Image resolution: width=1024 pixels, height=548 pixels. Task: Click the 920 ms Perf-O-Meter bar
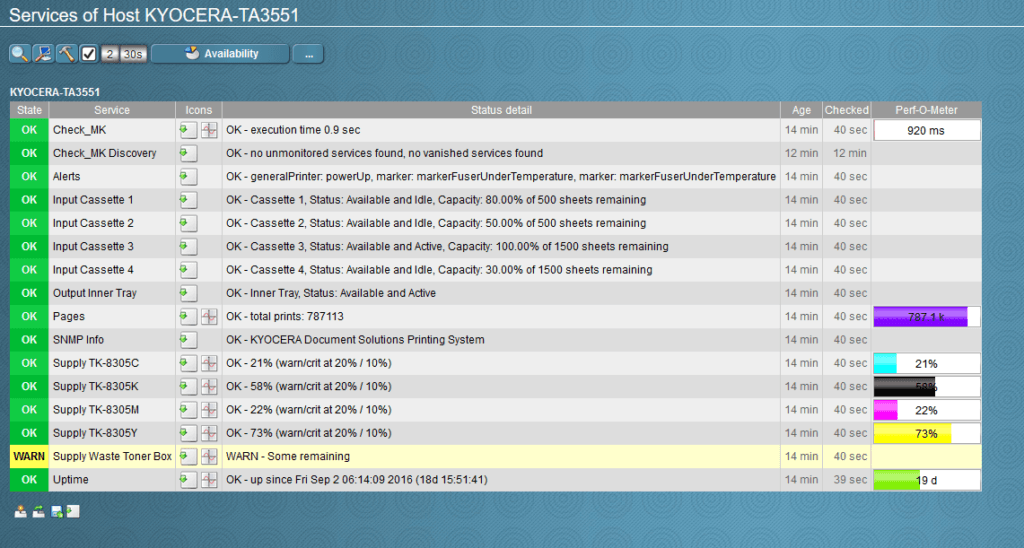[x=927, y=130]
